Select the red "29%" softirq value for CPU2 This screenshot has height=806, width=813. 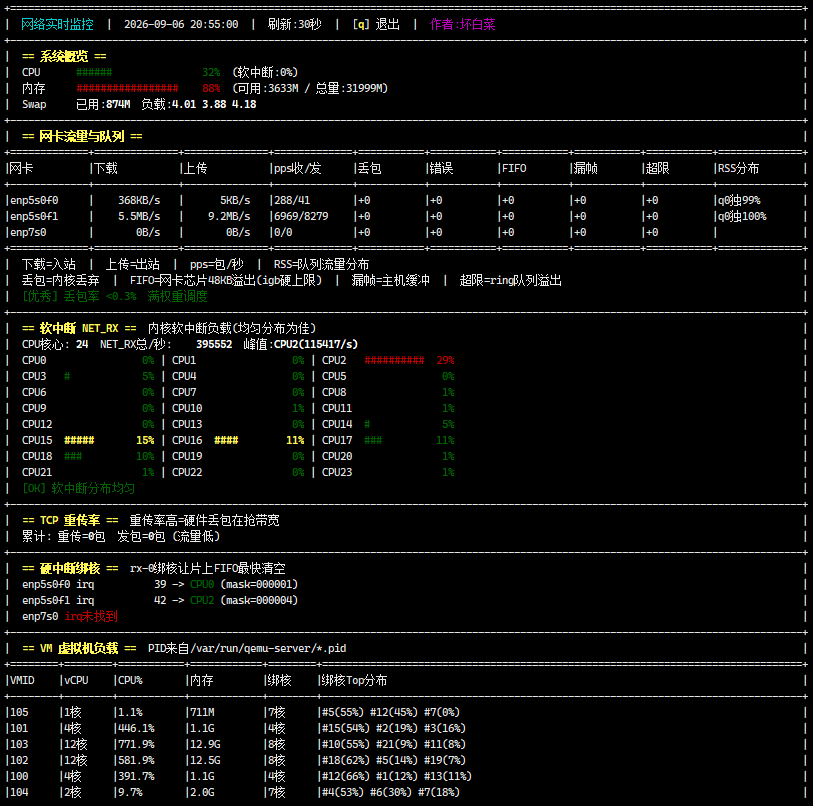click(445, 360)
